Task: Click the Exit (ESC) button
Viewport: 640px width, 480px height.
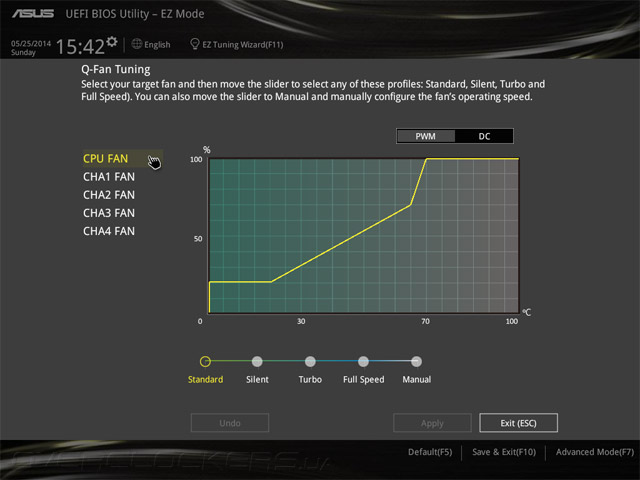Action: coord(518,423)
